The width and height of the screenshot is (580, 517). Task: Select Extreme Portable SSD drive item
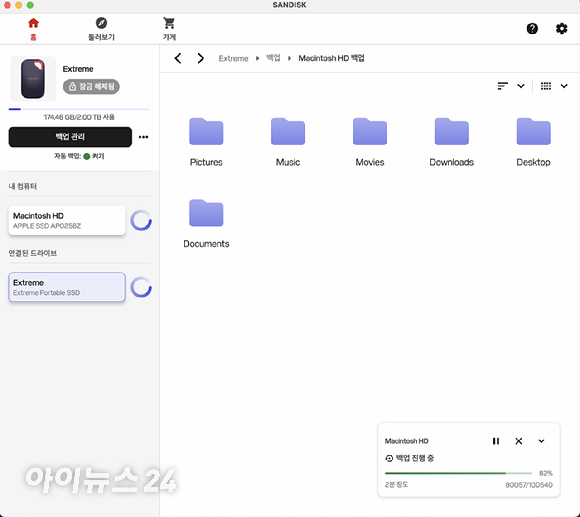click(x=67, y=287)
